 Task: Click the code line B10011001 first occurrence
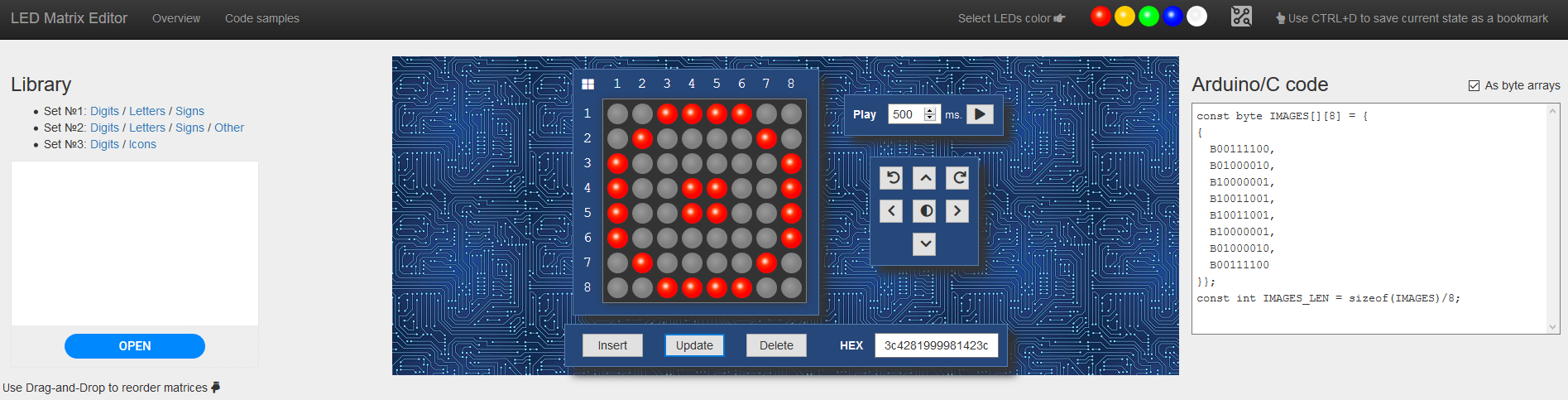point(1242,199)
